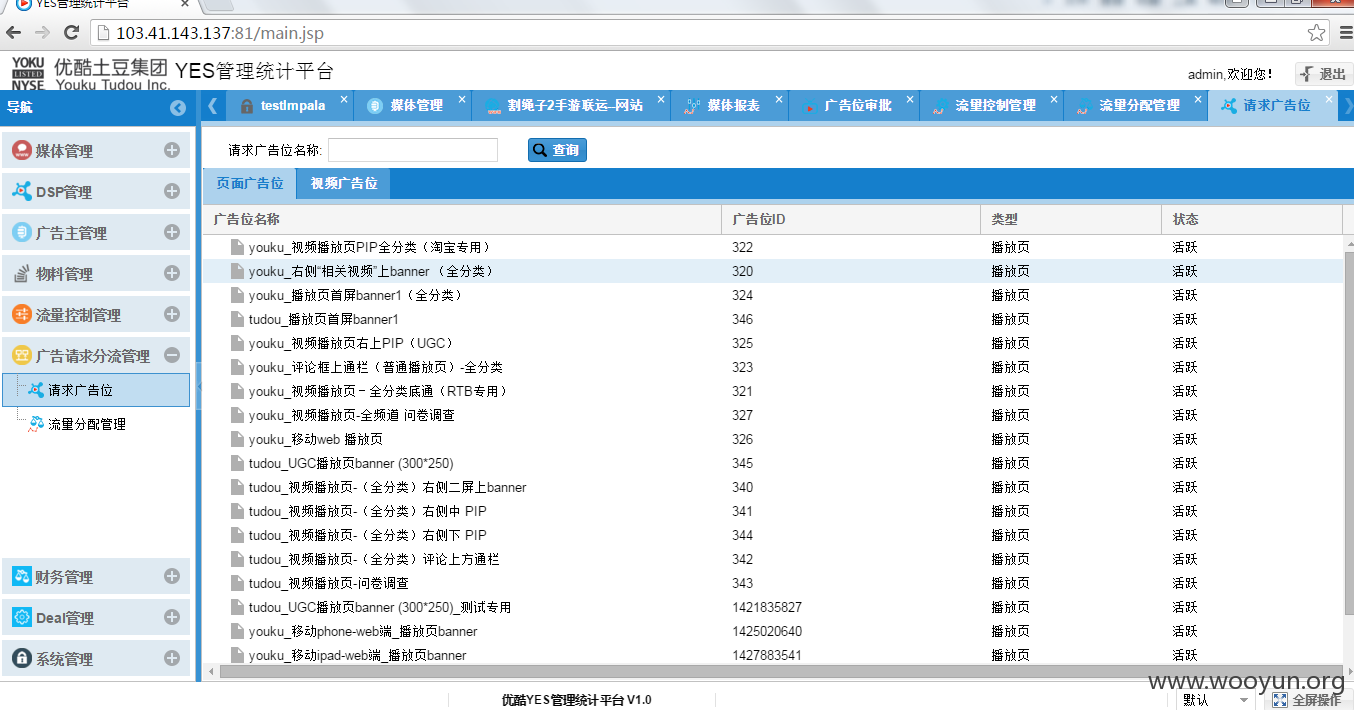Viewport: 1354px width, 710px height.
Task: Click the 广告主管理 sidebar icon
Action: [x=21, y=233]
